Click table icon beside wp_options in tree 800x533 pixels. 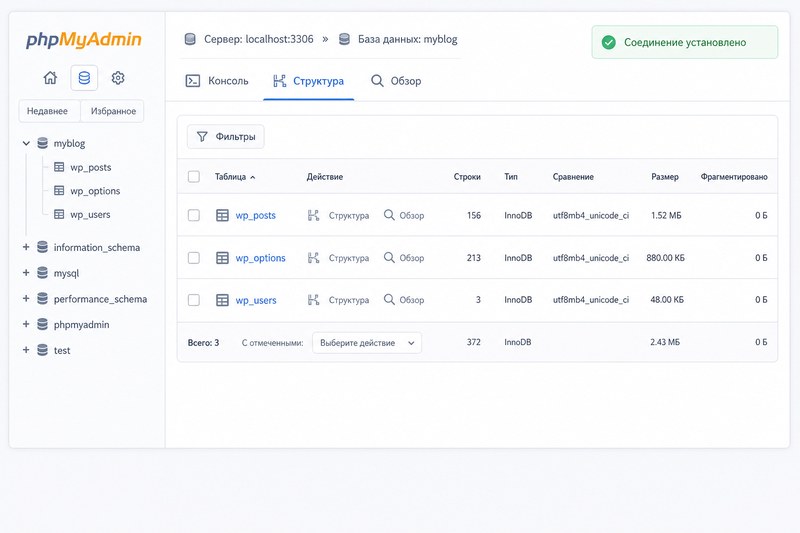[x=59, y=190]
